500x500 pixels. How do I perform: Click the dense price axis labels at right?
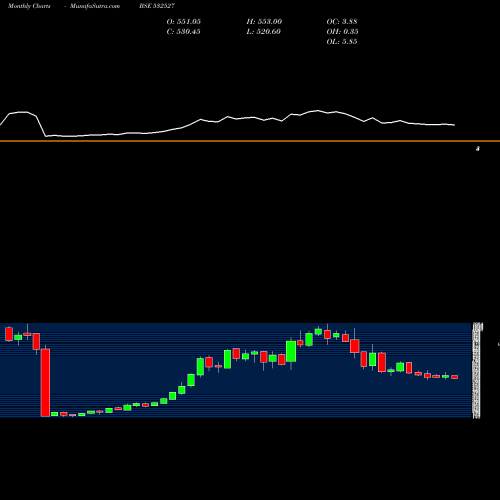click(x=477, y=370)
